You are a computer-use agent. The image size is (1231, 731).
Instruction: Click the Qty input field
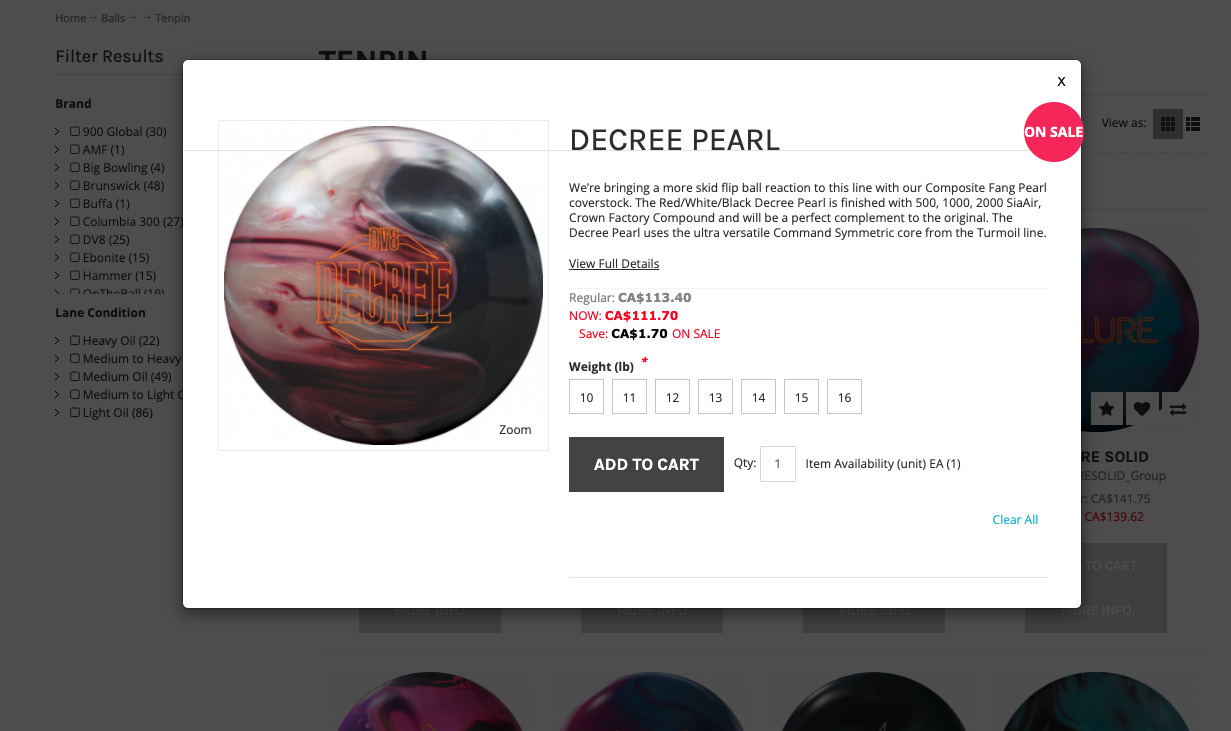coord(778,464)
